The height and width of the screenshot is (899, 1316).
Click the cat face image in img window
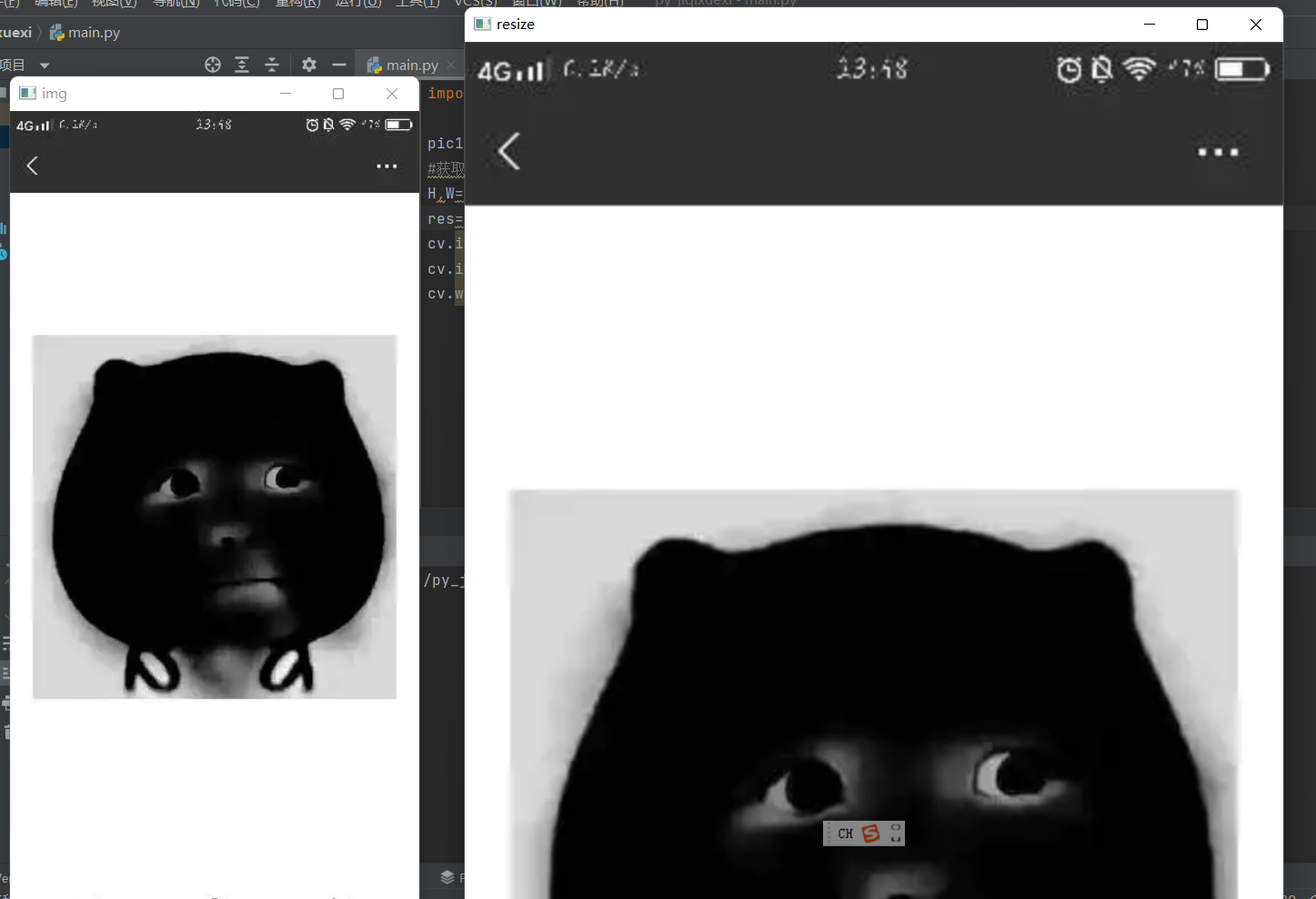pyautogui.click(x=215, y=517)
